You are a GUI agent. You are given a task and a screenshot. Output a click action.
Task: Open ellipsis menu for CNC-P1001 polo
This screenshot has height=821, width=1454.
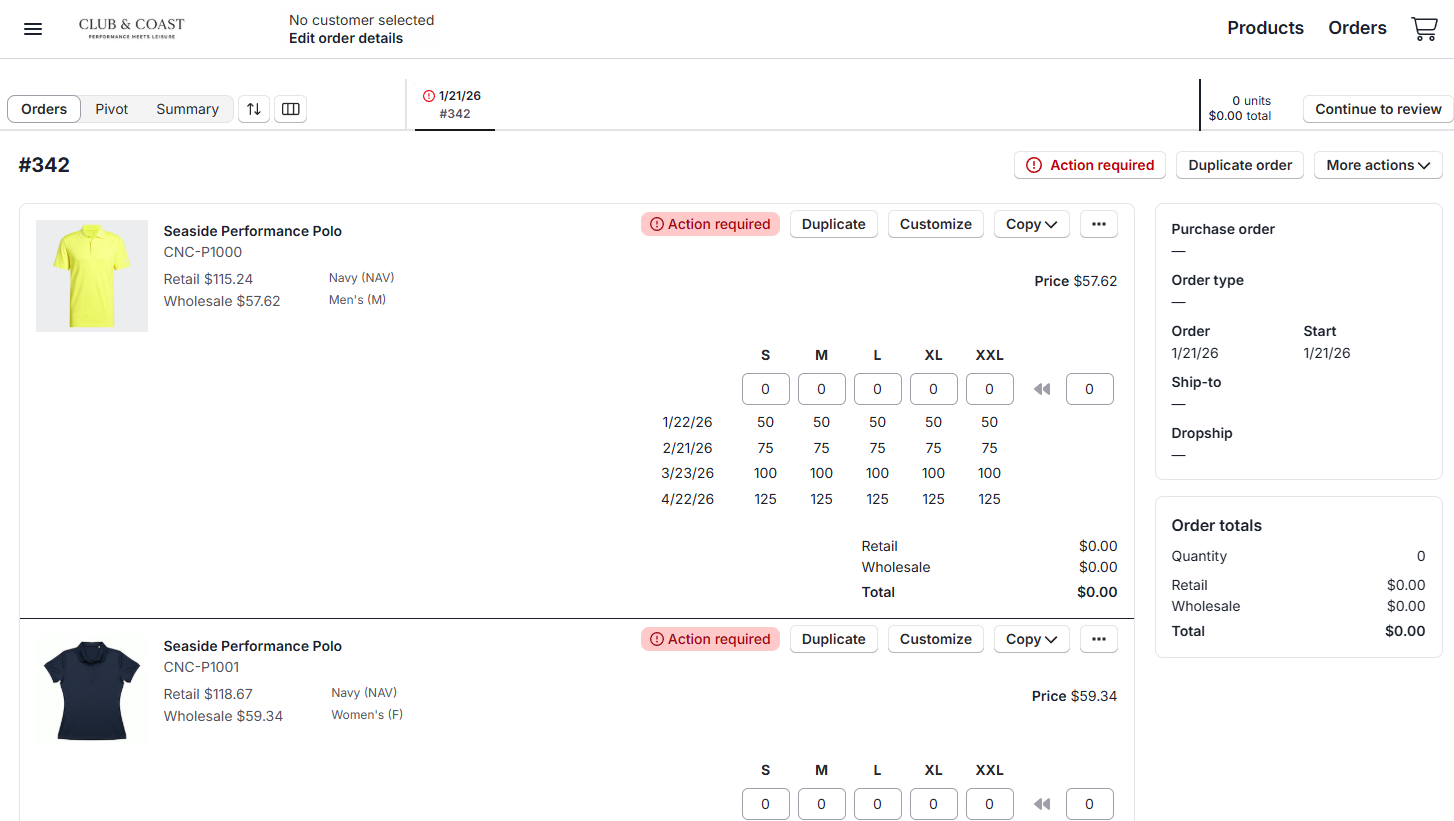click(x=1098, y=639)
